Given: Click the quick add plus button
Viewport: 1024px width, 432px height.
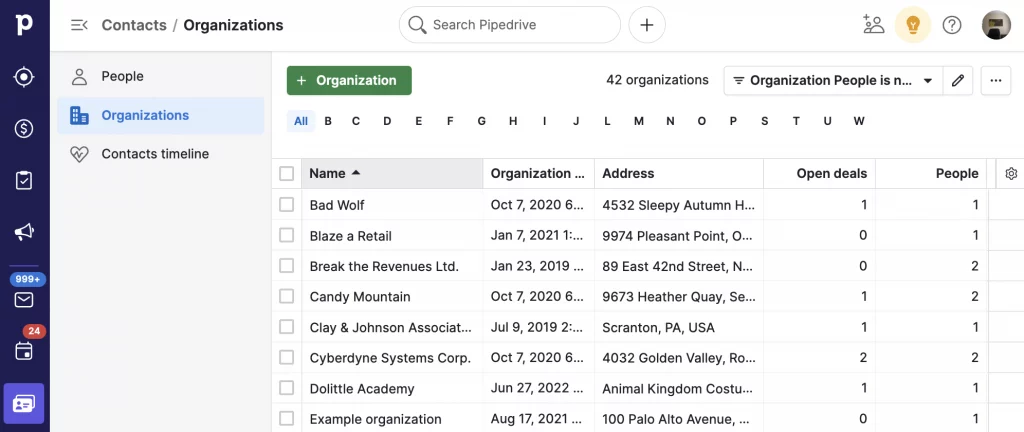Looking at the screenshot, I should 647,25.
